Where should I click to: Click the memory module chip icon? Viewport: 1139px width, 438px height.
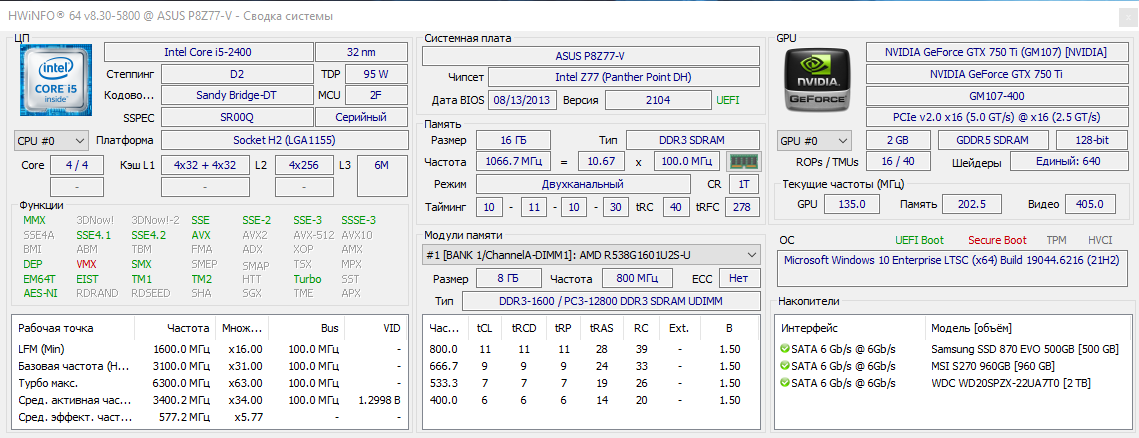pos(743,162)
